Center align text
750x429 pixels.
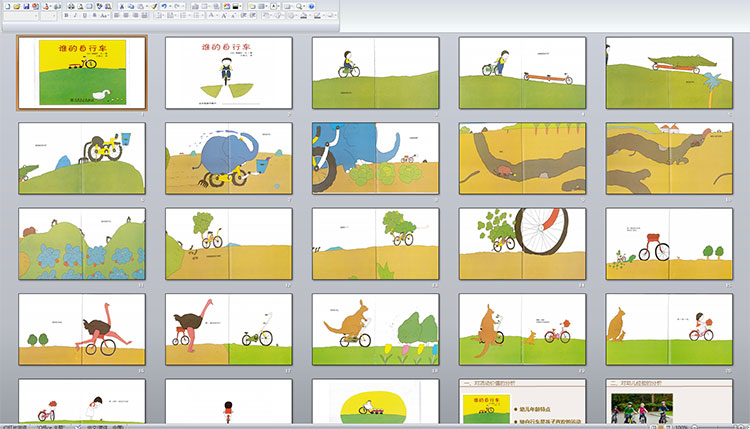[x=126, y=15]
